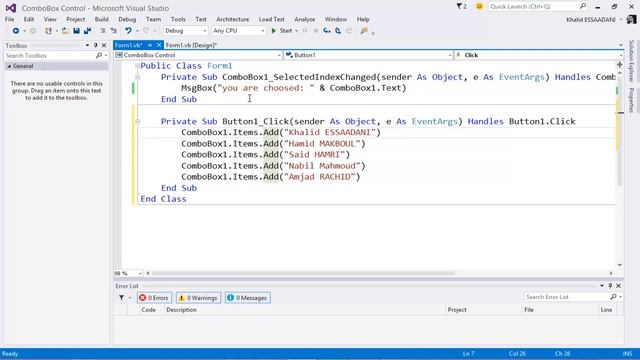Viewport: 640px width, 360px height.
Task: Click the editor horizontal scrollbar
Action: (x=303, y=273)
